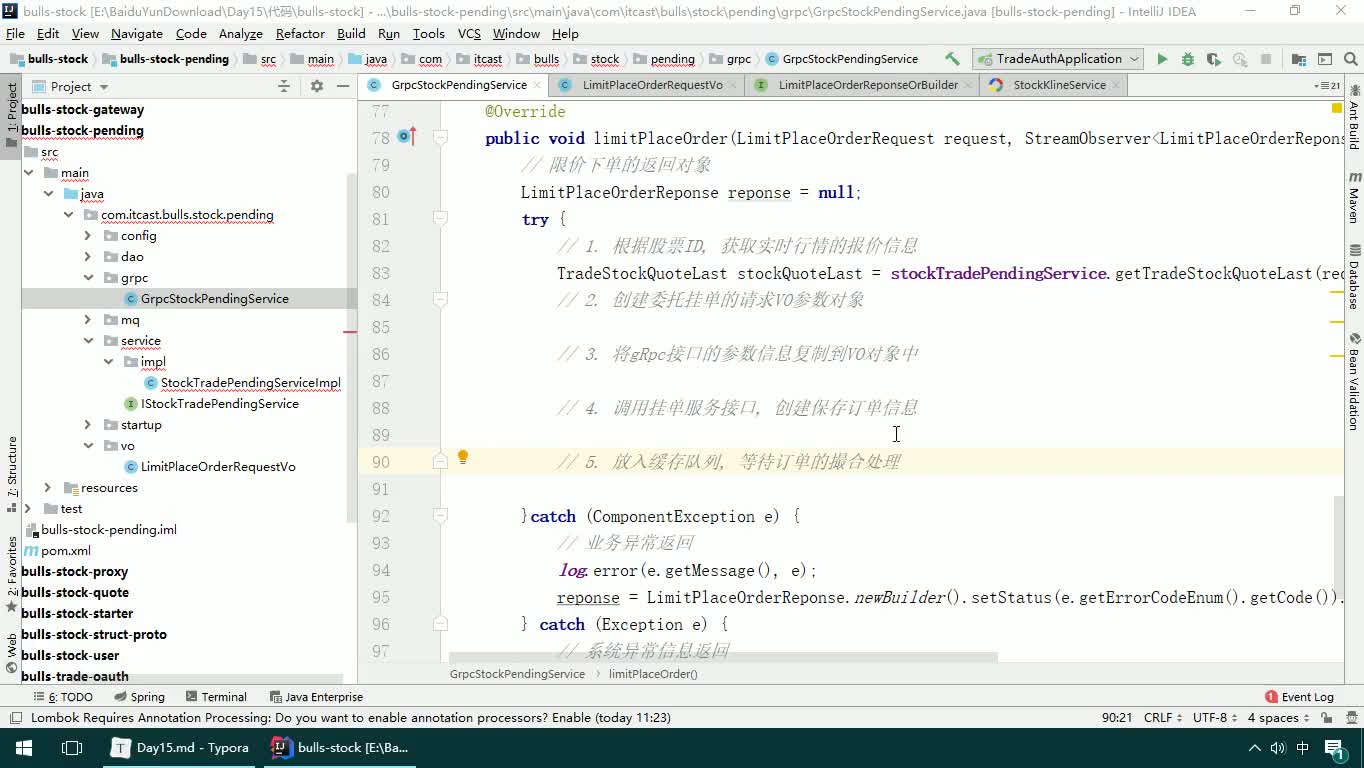The width and height of the screenshot is (1364, 768).
Task: Open the Navigate menu
Action: [137, 33]
